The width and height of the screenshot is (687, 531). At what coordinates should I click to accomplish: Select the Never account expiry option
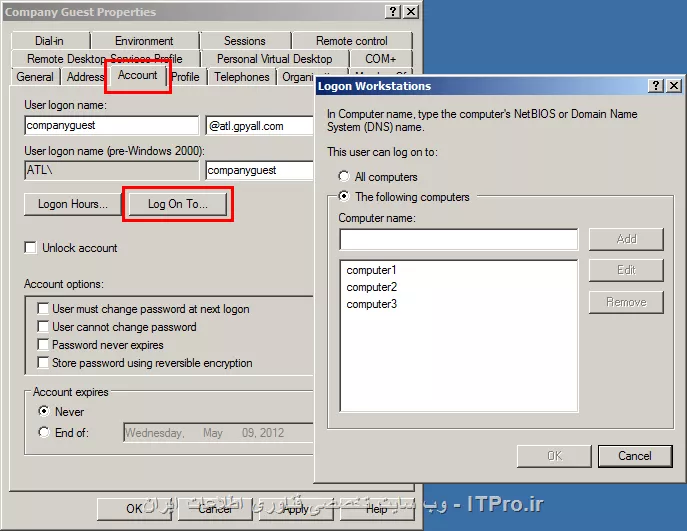coord(44,411)
